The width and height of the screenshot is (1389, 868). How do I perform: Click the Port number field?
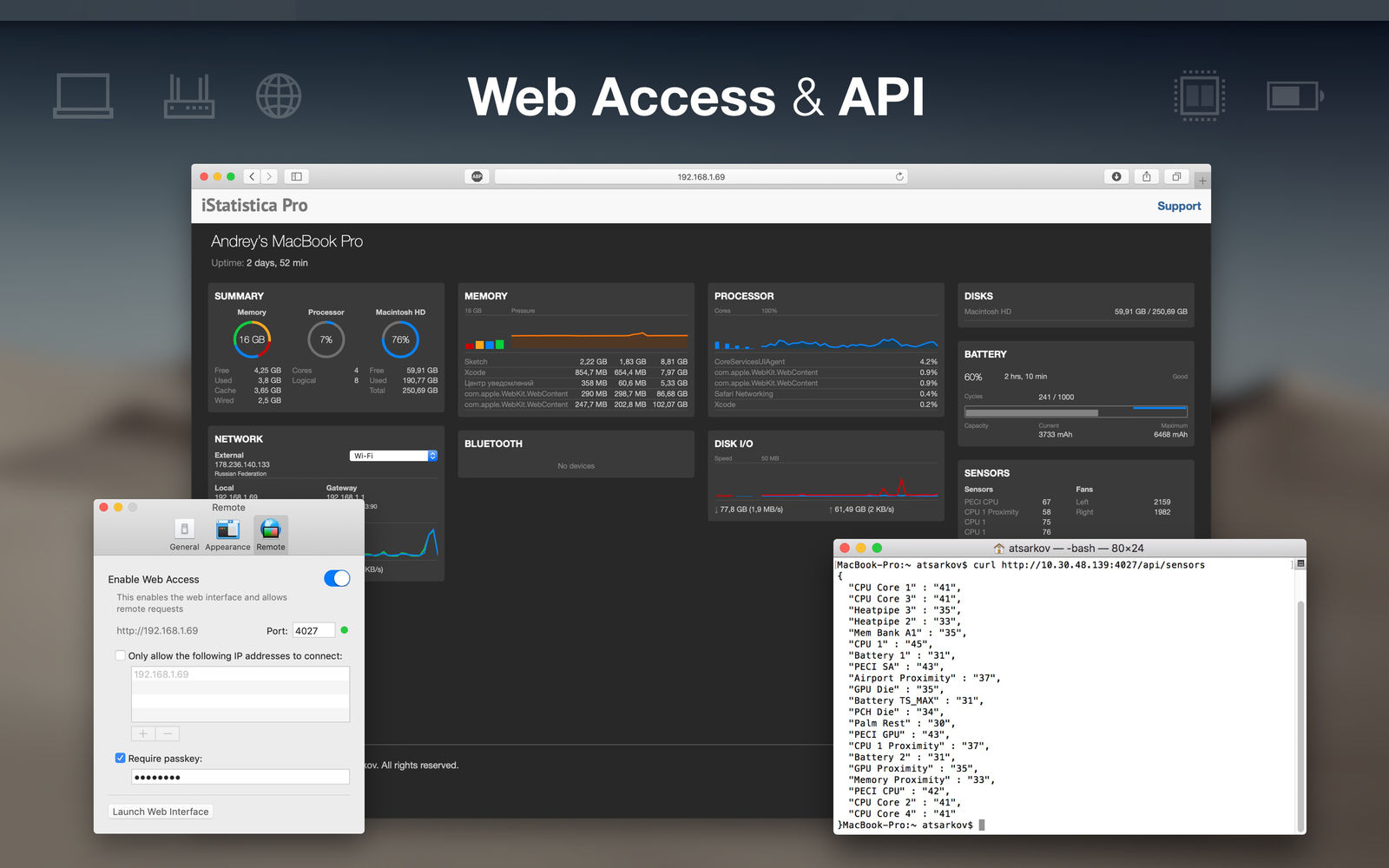[313, 631]
